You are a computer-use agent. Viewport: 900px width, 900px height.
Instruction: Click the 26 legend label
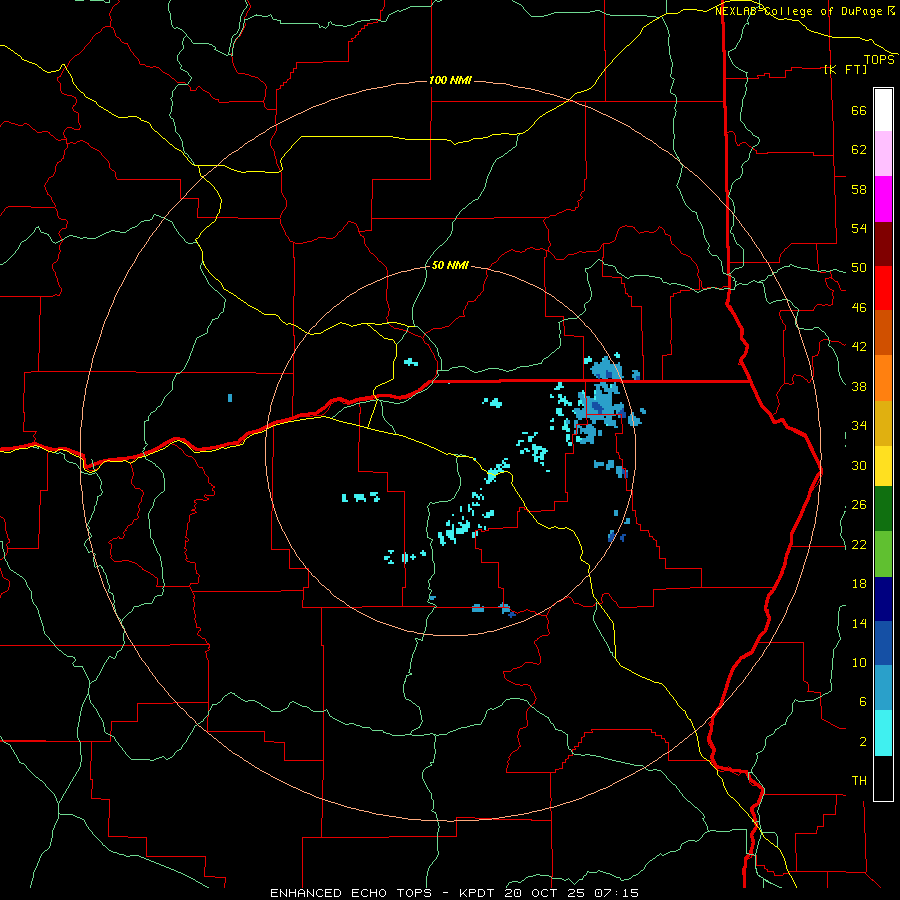(859, 505)
